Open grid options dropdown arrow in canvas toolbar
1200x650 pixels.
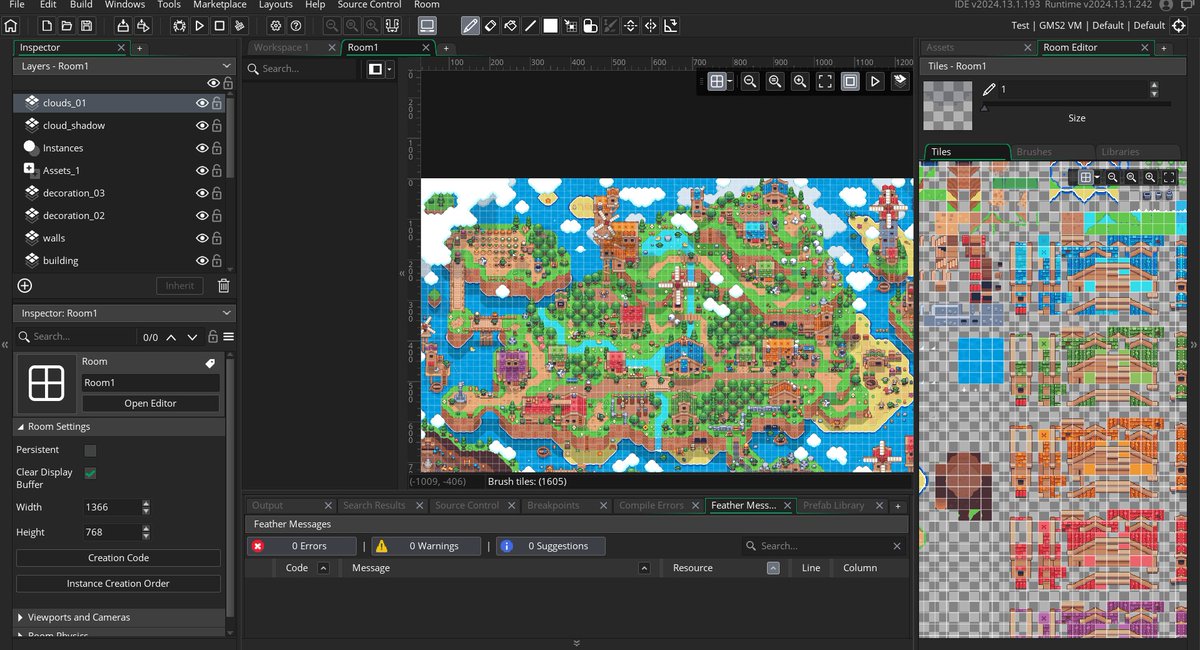(x=731, y=81)
